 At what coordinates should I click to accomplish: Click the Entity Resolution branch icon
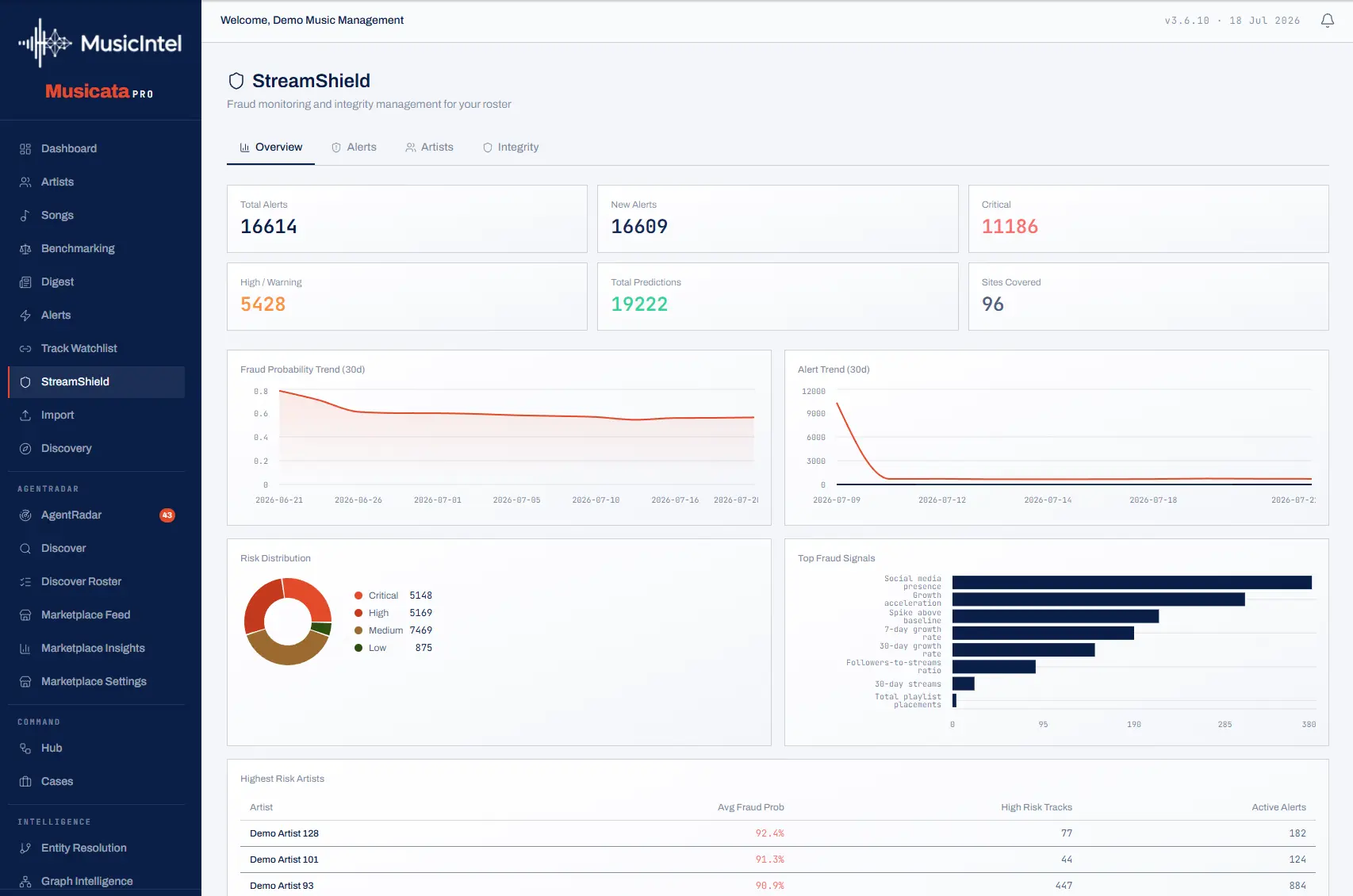(25, 848)
